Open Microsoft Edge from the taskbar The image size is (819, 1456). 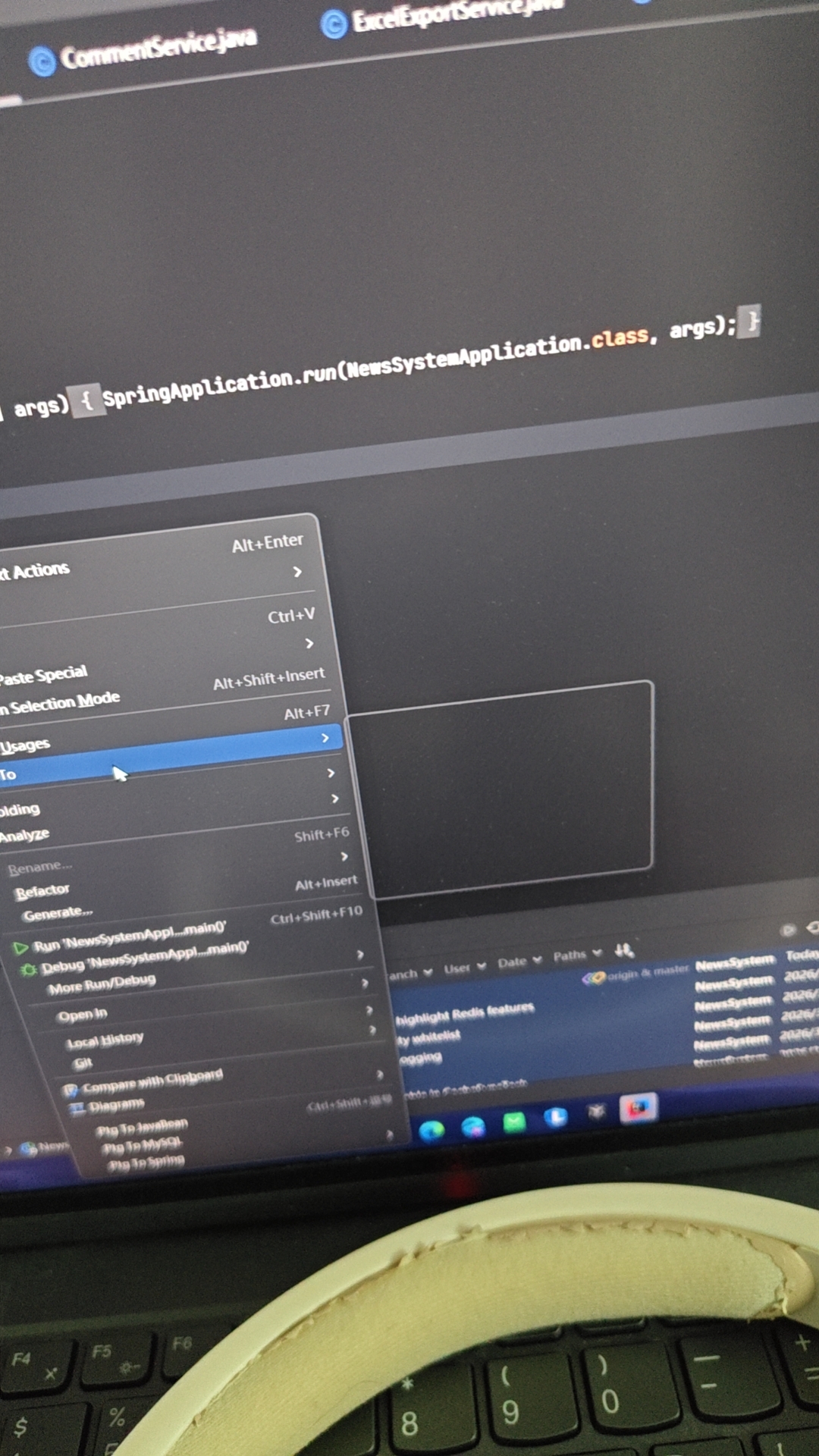click(x=432, y=1131)
